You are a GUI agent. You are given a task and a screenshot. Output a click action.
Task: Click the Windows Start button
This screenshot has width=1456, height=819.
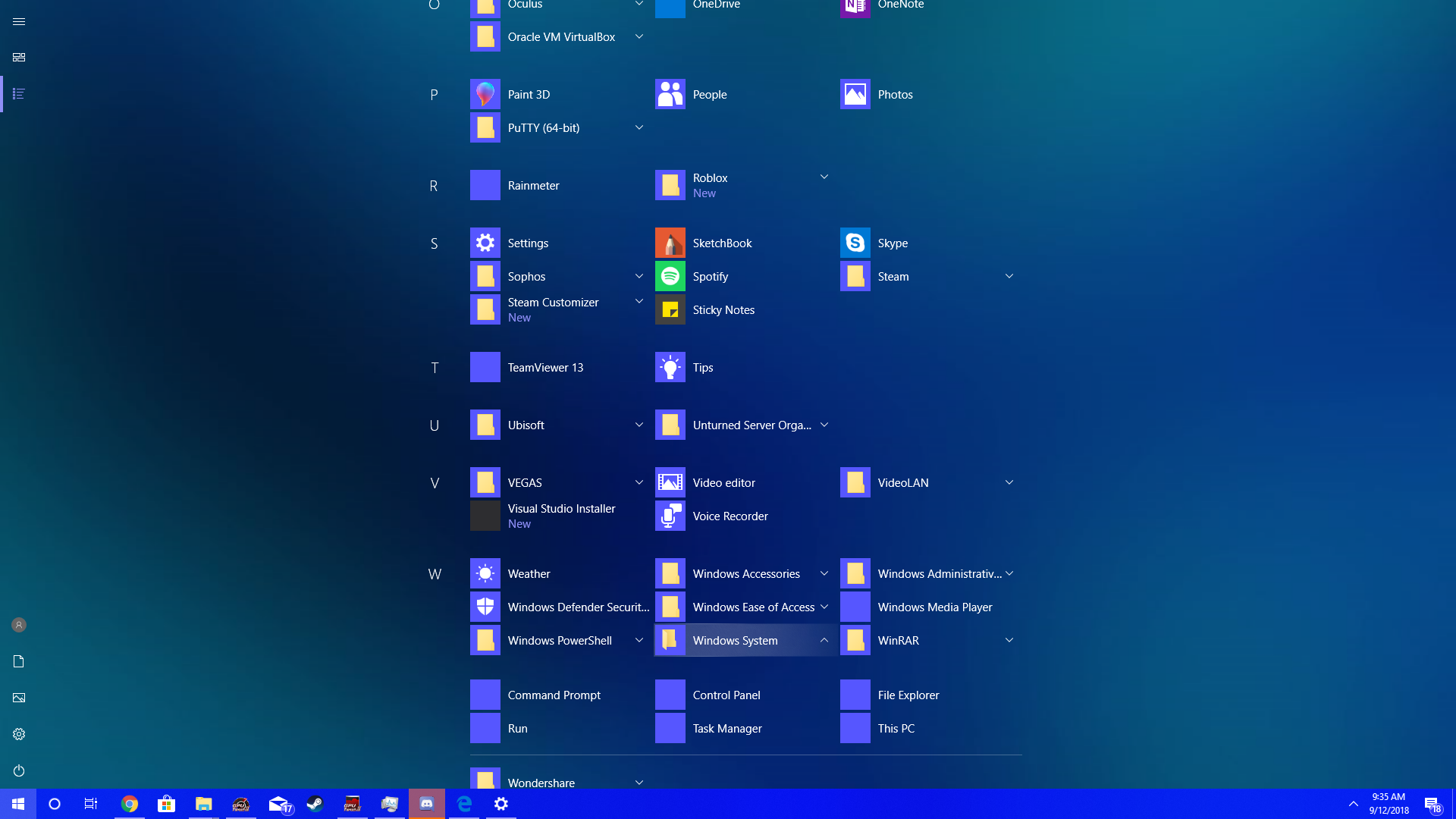18,804
